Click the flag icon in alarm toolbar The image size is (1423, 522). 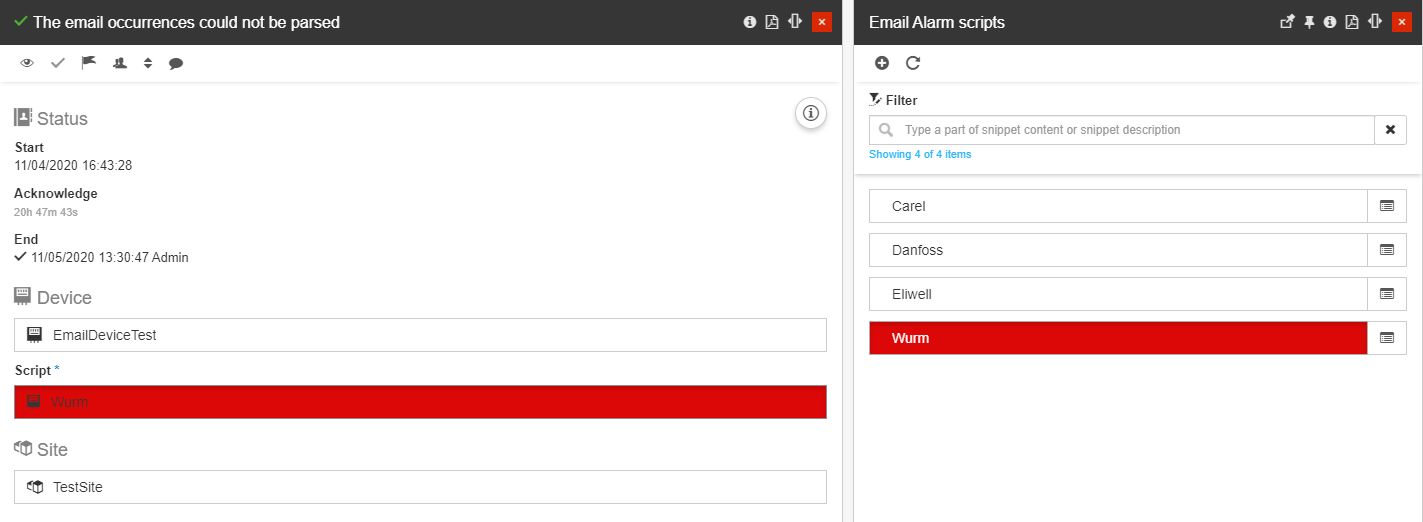(x=89, y=63)
